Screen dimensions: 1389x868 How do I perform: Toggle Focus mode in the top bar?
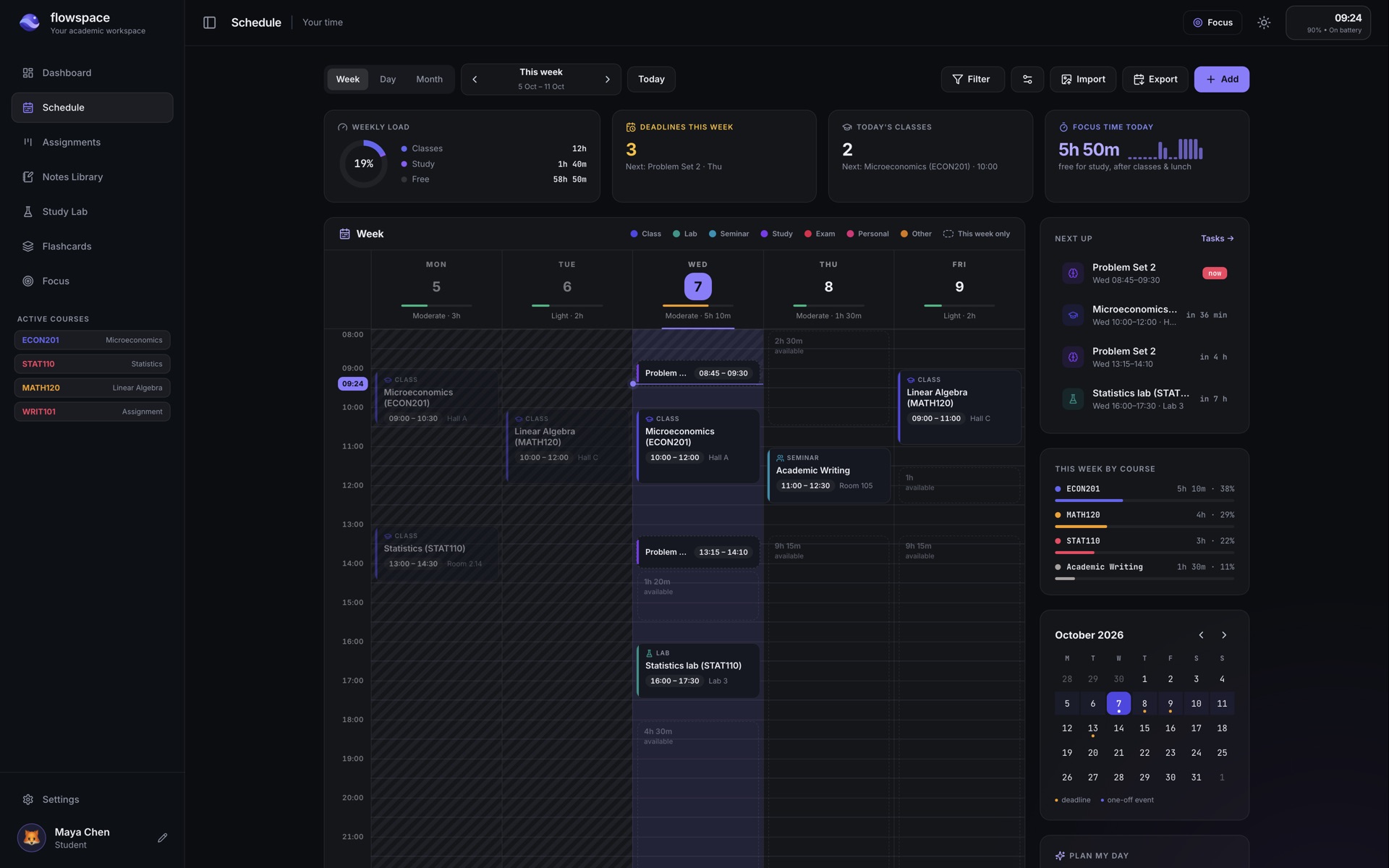[x=1212, y=22]
